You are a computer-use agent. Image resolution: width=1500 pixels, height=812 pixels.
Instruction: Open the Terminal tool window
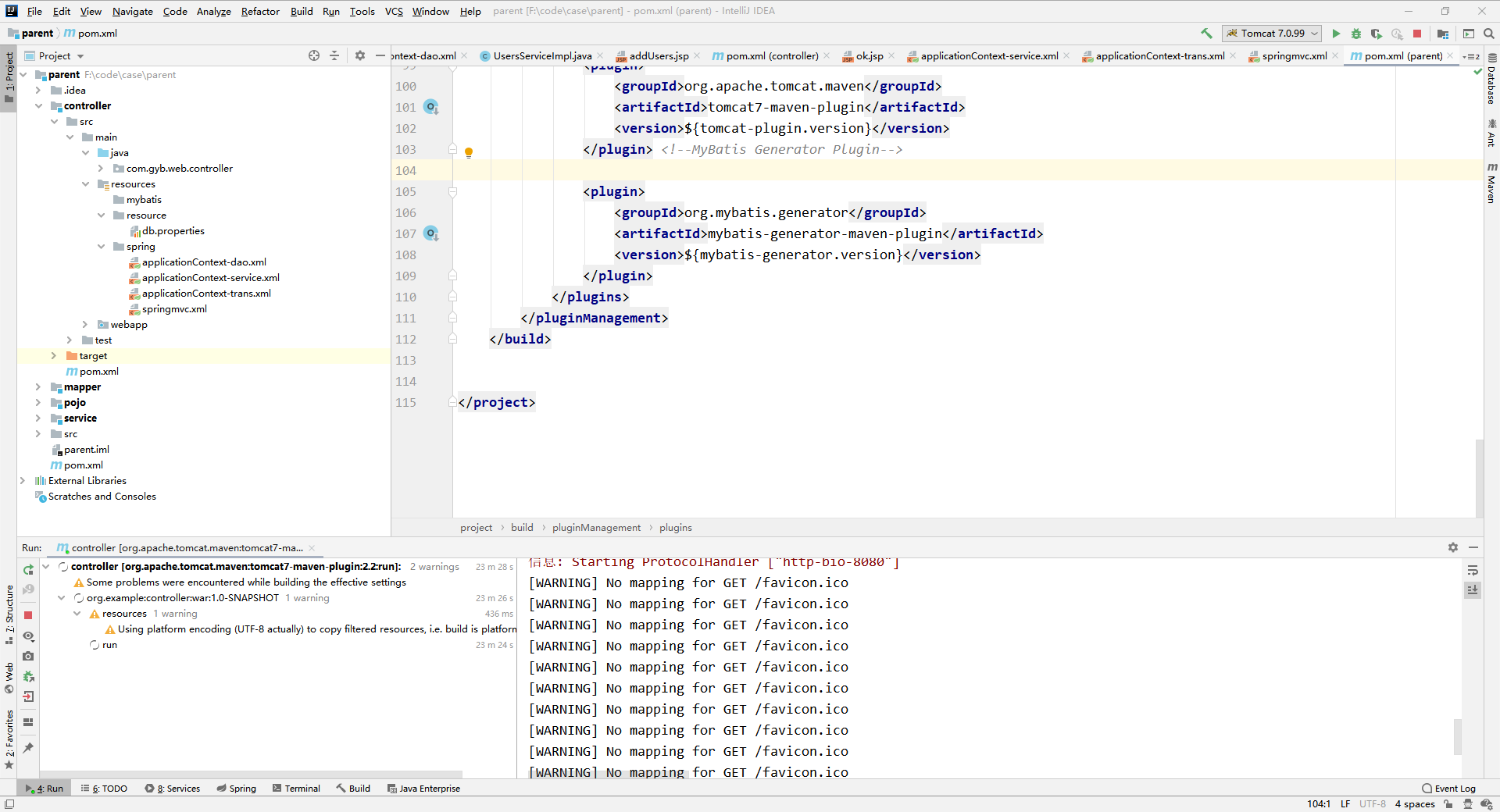click(x=296, y=789)
